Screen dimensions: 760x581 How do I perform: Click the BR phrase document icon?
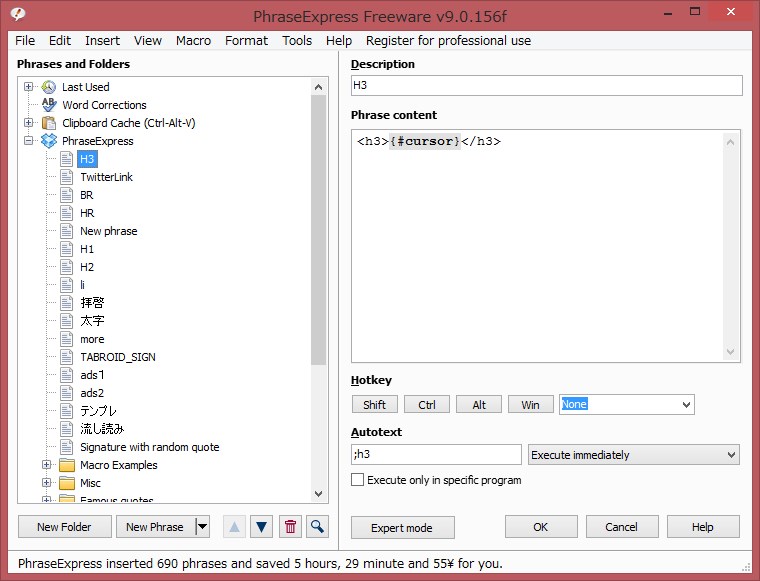(x=67, y=195)
